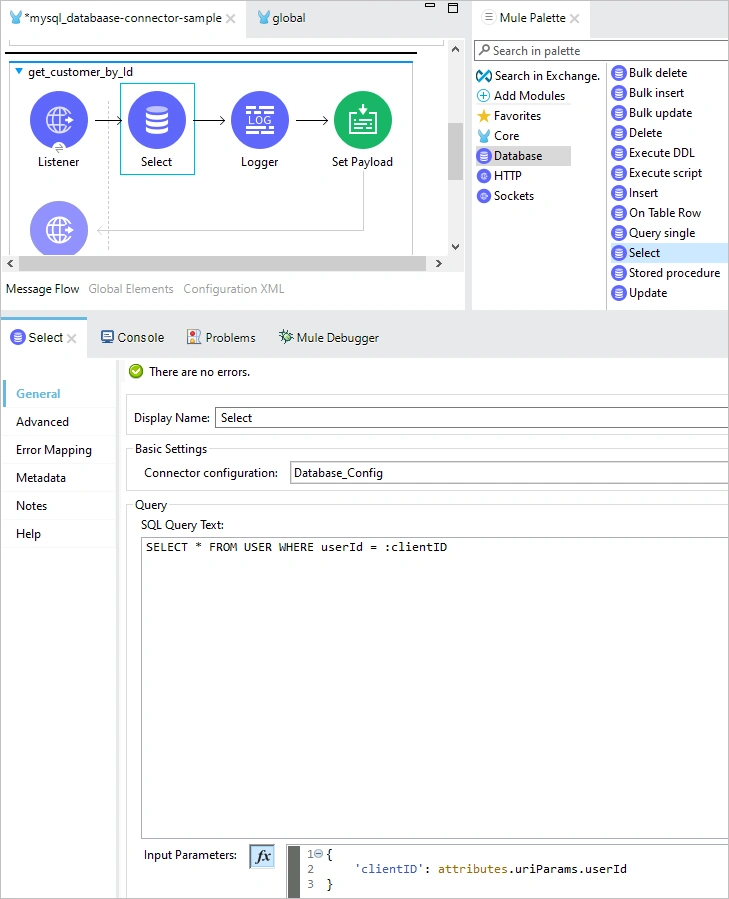This screenshot has width=729, height=899.
Task: Collapse the get_customer_by_Id flow
Action: [18, 72]
